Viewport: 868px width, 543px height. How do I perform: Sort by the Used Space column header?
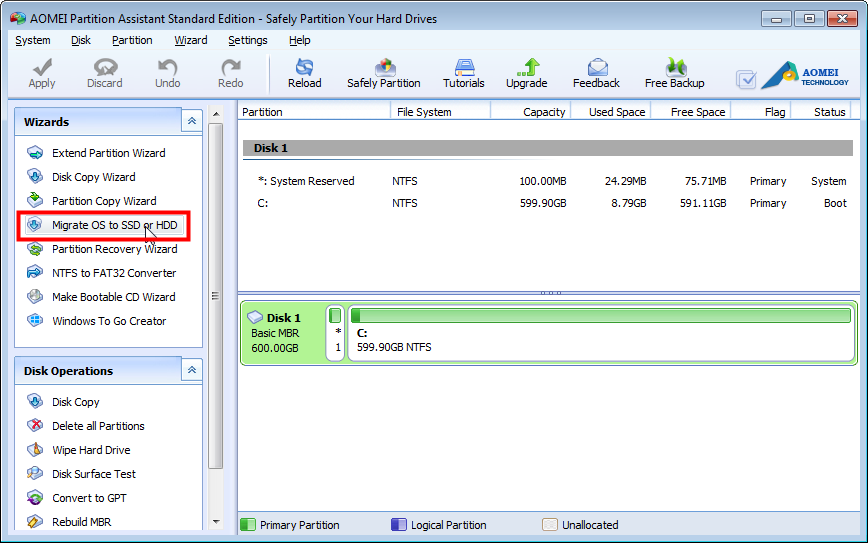pos(611,112)
